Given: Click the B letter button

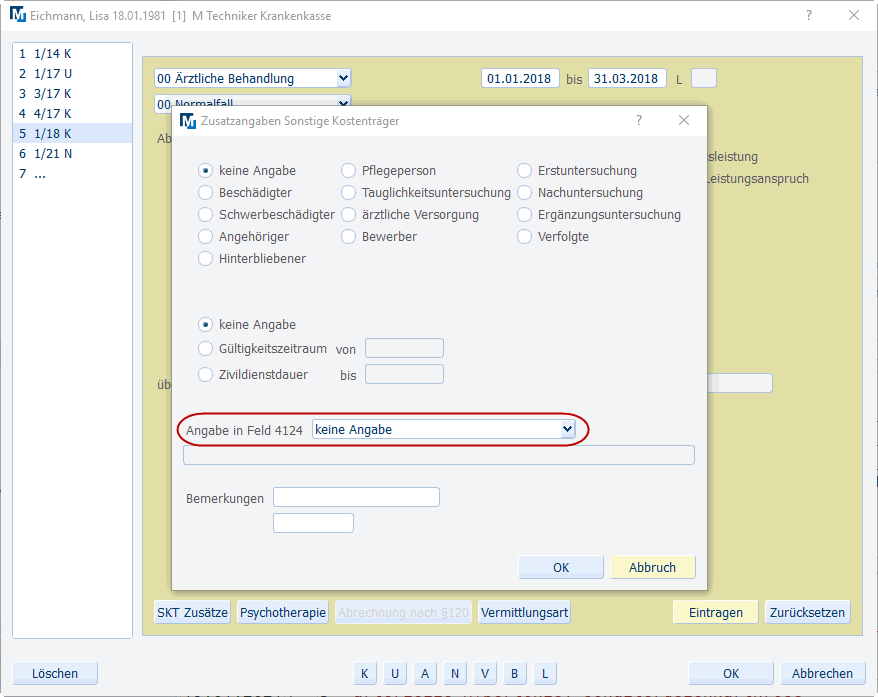Looking at the screenshot, I should pos(515,673).
